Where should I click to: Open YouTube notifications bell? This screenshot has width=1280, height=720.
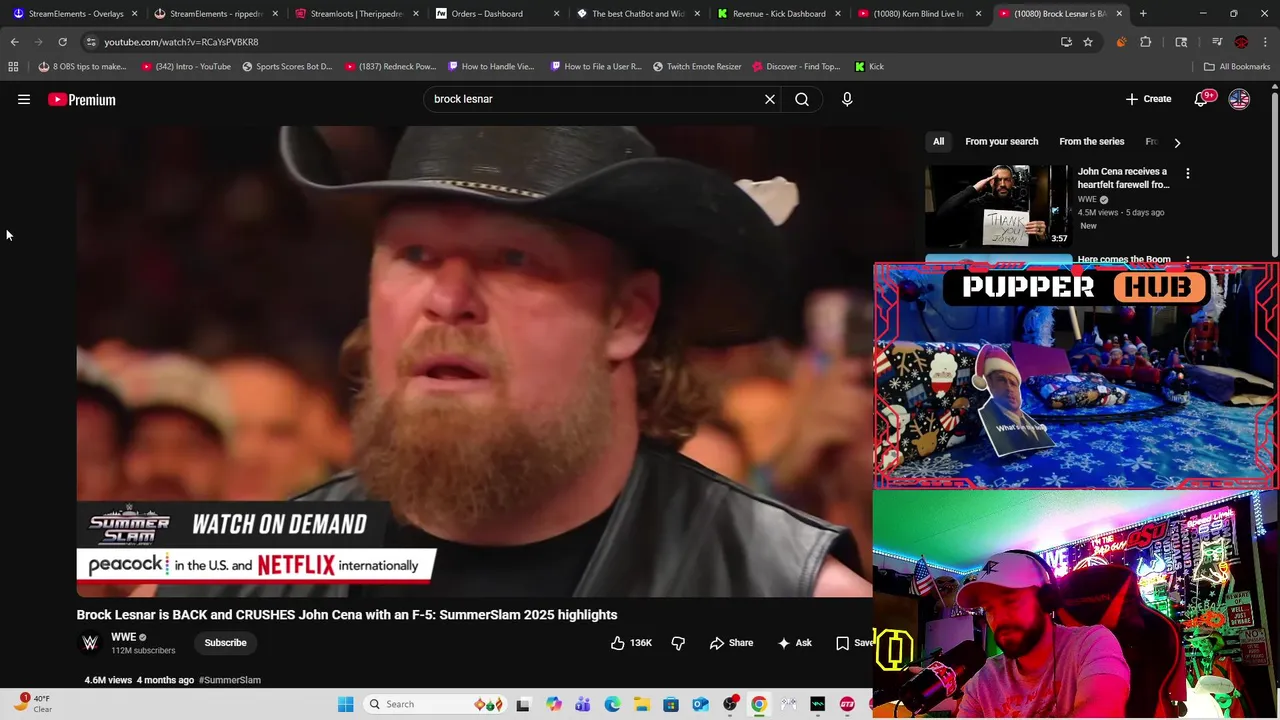[1202, 99]
